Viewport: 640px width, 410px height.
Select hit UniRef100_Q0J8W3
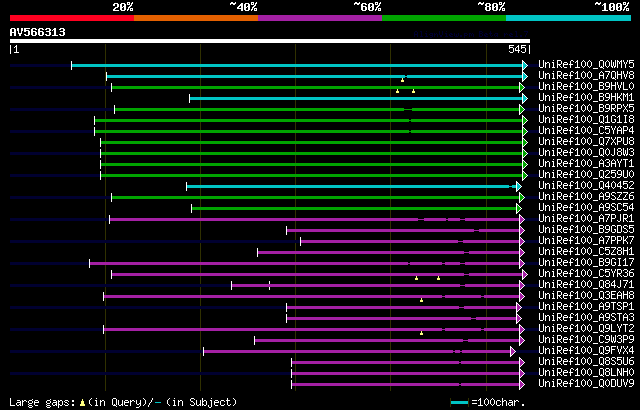586,153
